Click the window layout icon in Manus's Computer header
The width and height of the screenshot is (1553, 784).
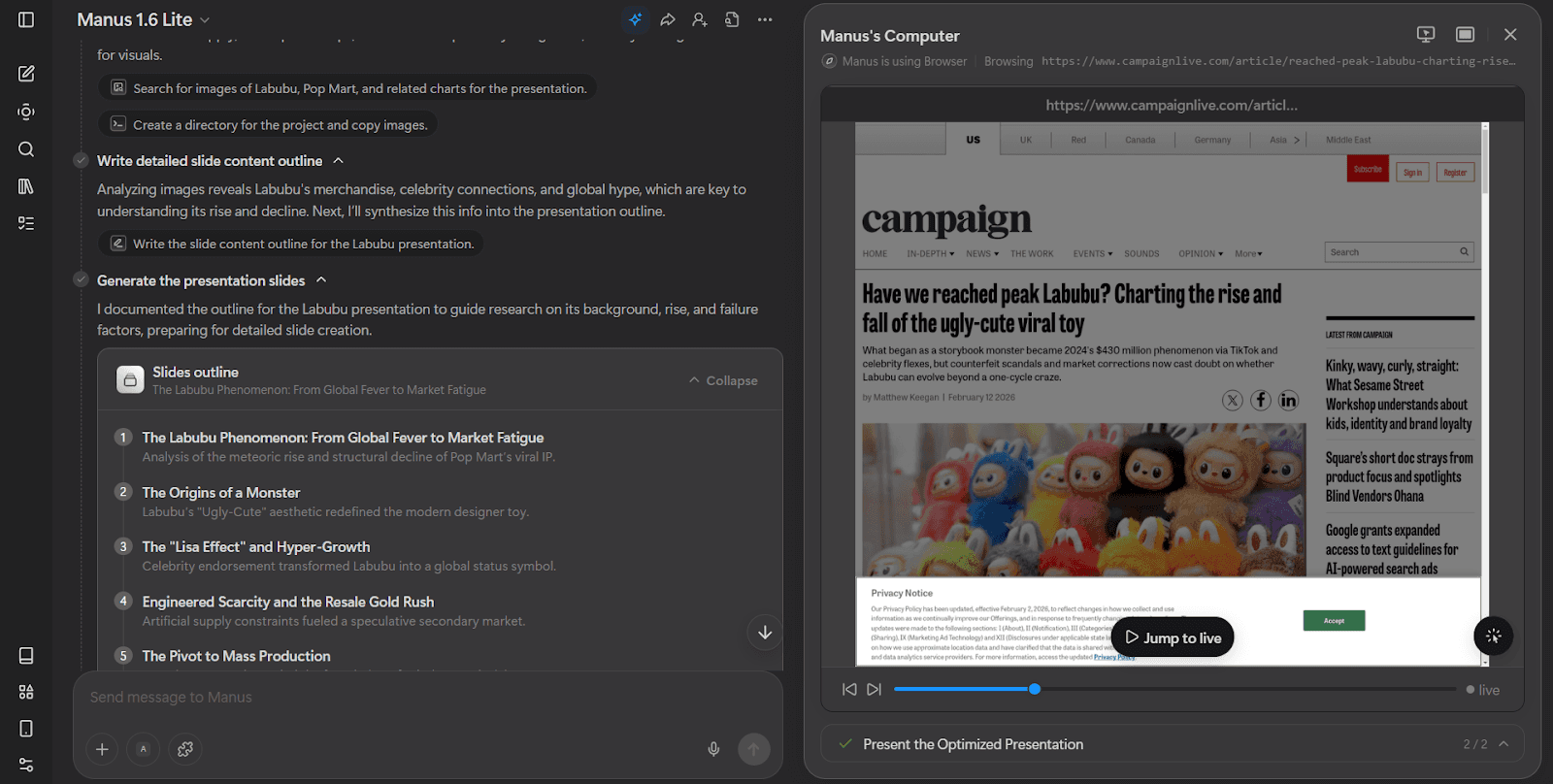click(1466, 34)
